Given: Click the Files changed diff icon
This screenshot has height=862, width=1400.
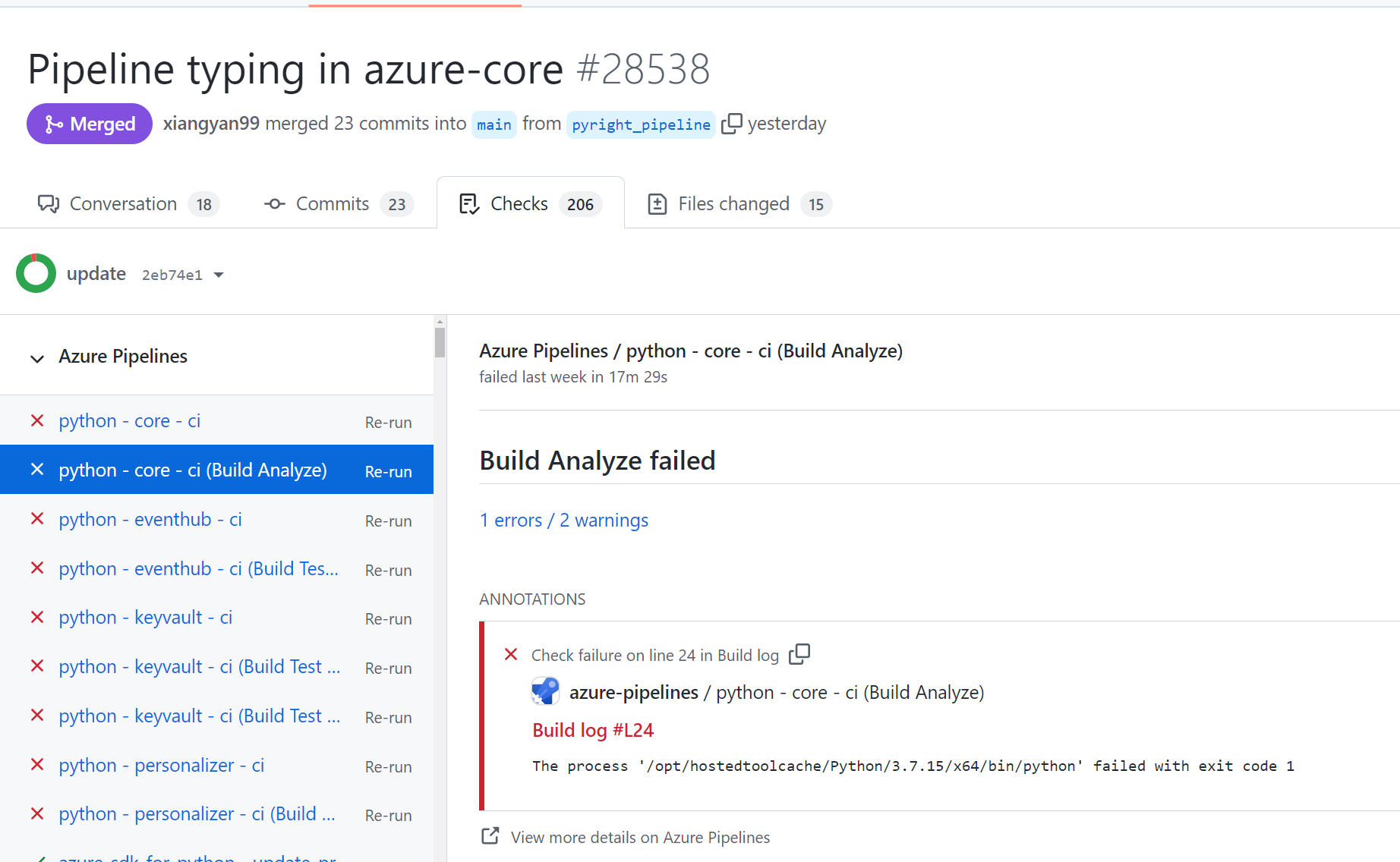Looking at the screenshot, I should (x=657, y=203).
